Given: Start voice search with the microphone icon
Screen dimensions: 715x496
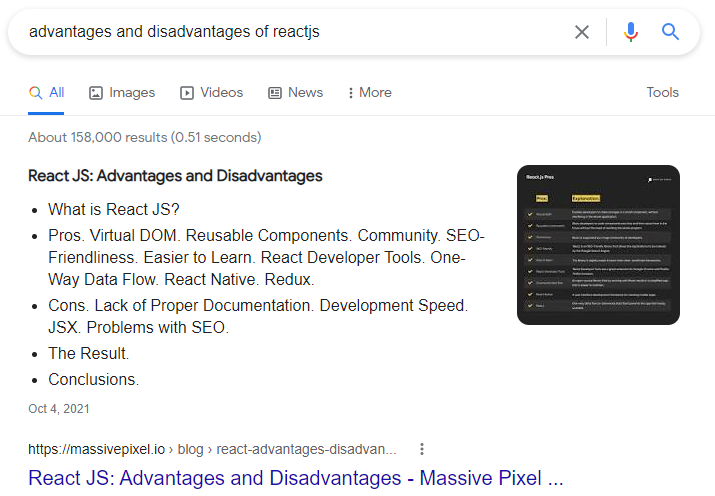Looking at the screenshot, I should [x=631, y=32].
